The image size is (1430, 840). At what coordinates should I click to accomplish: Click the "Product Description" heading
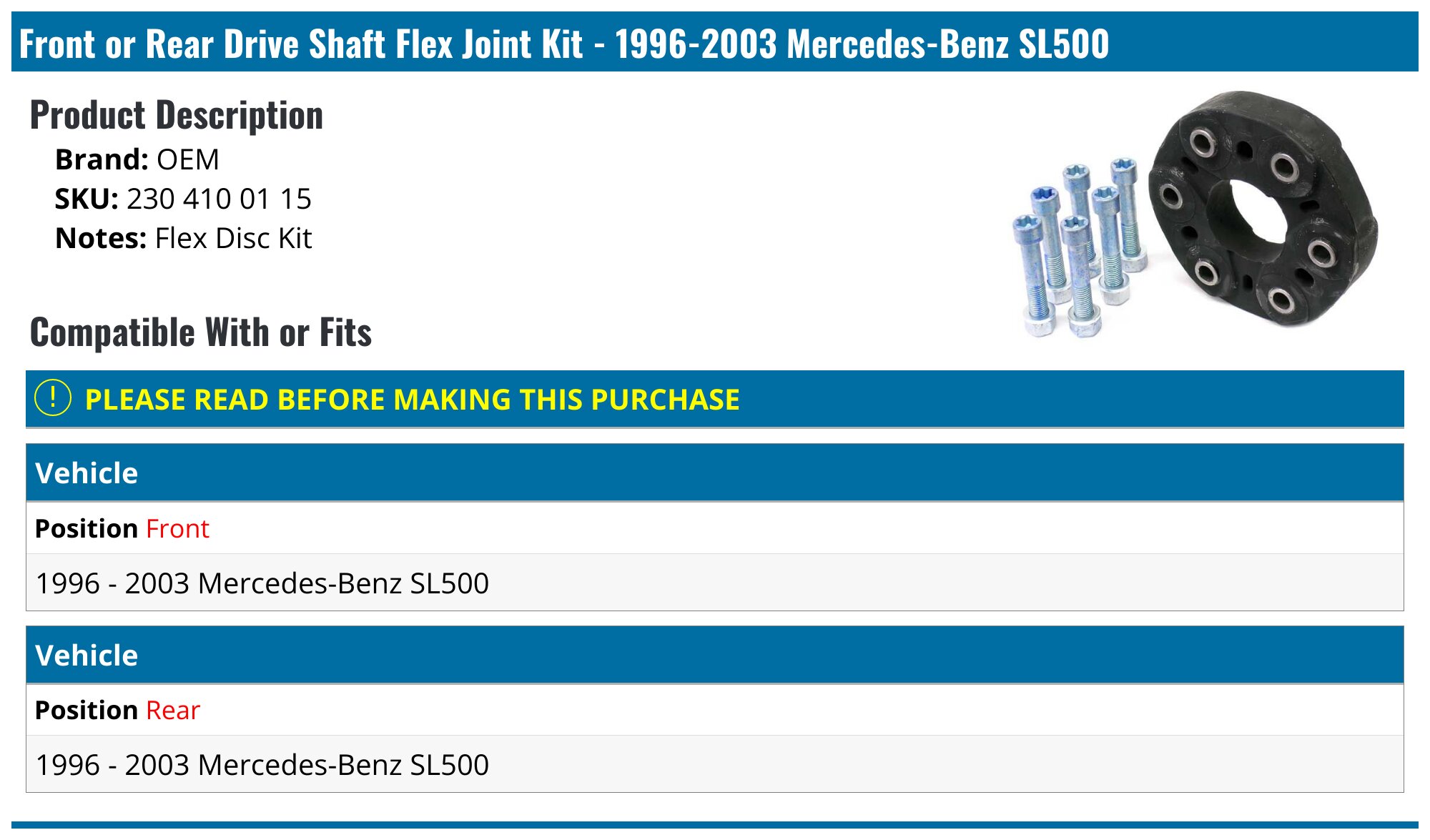176,115
